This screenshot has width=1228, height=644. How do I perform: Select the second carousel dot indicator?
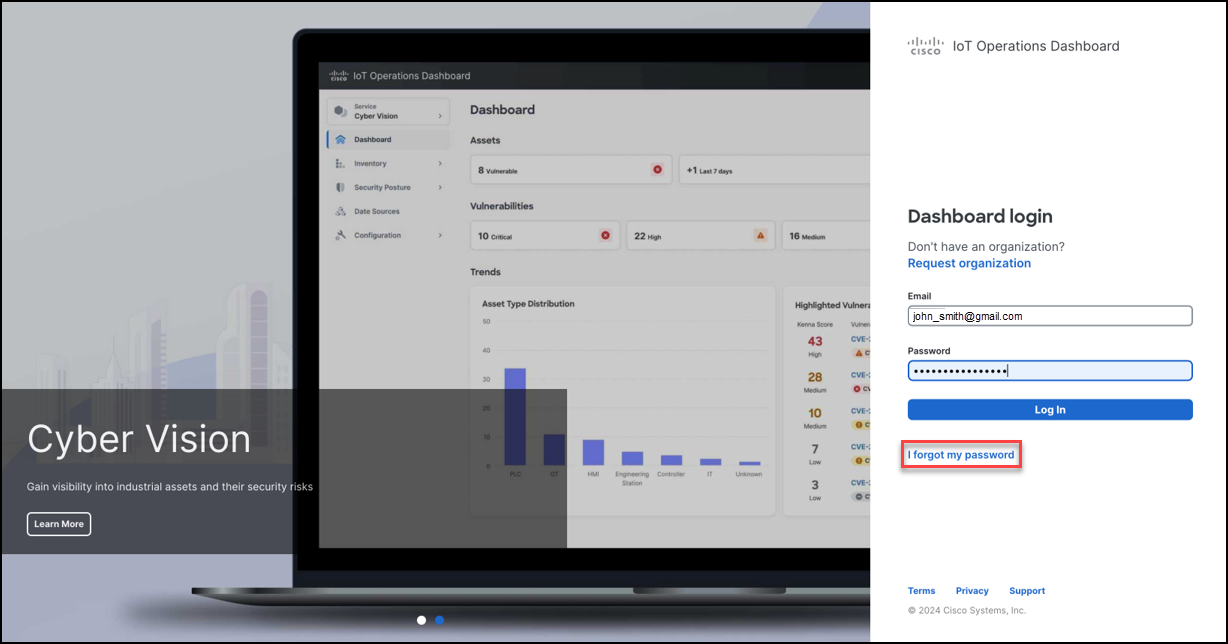coord(439,620)
